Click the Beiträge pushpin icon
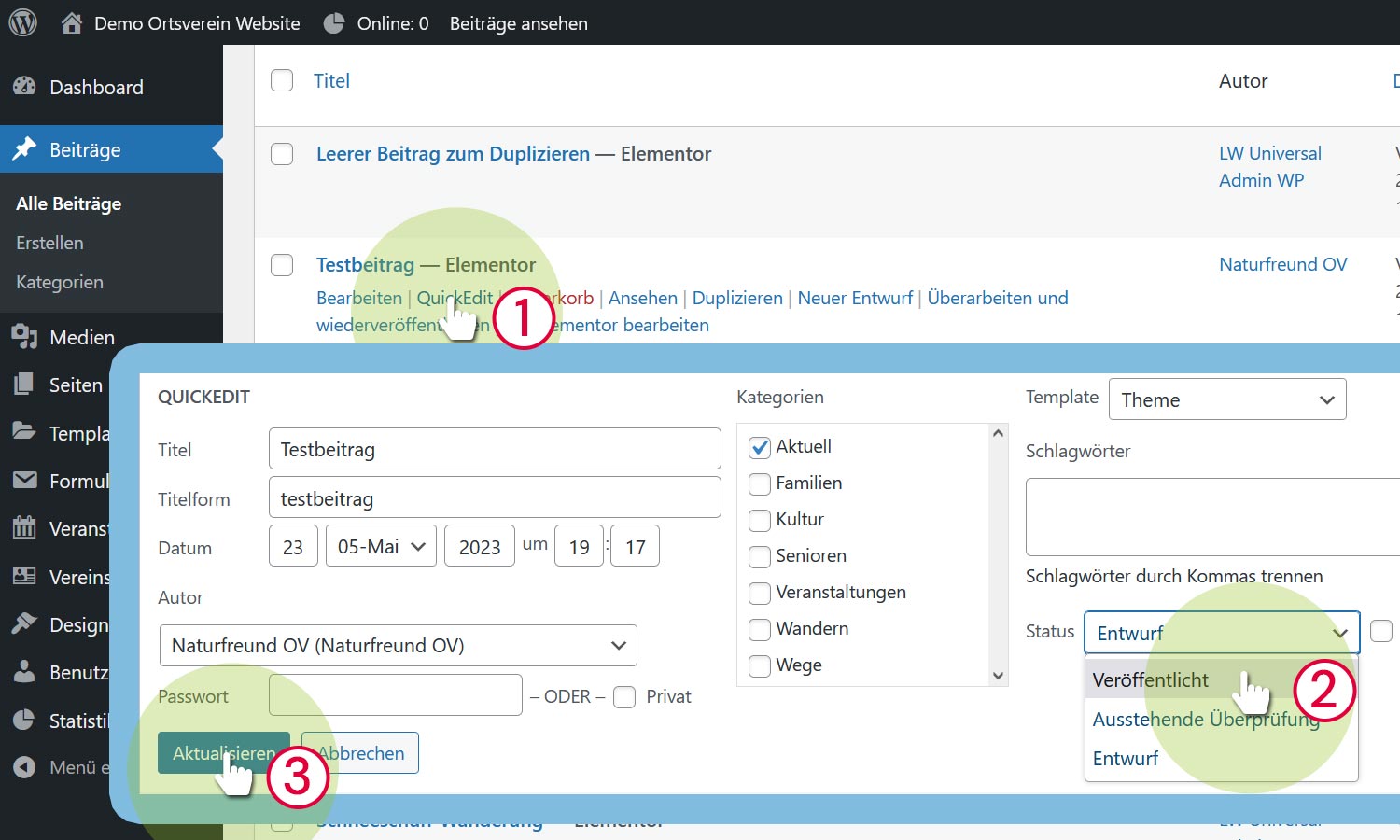Viewport: 1400px width, 840px height. point(24,149)
